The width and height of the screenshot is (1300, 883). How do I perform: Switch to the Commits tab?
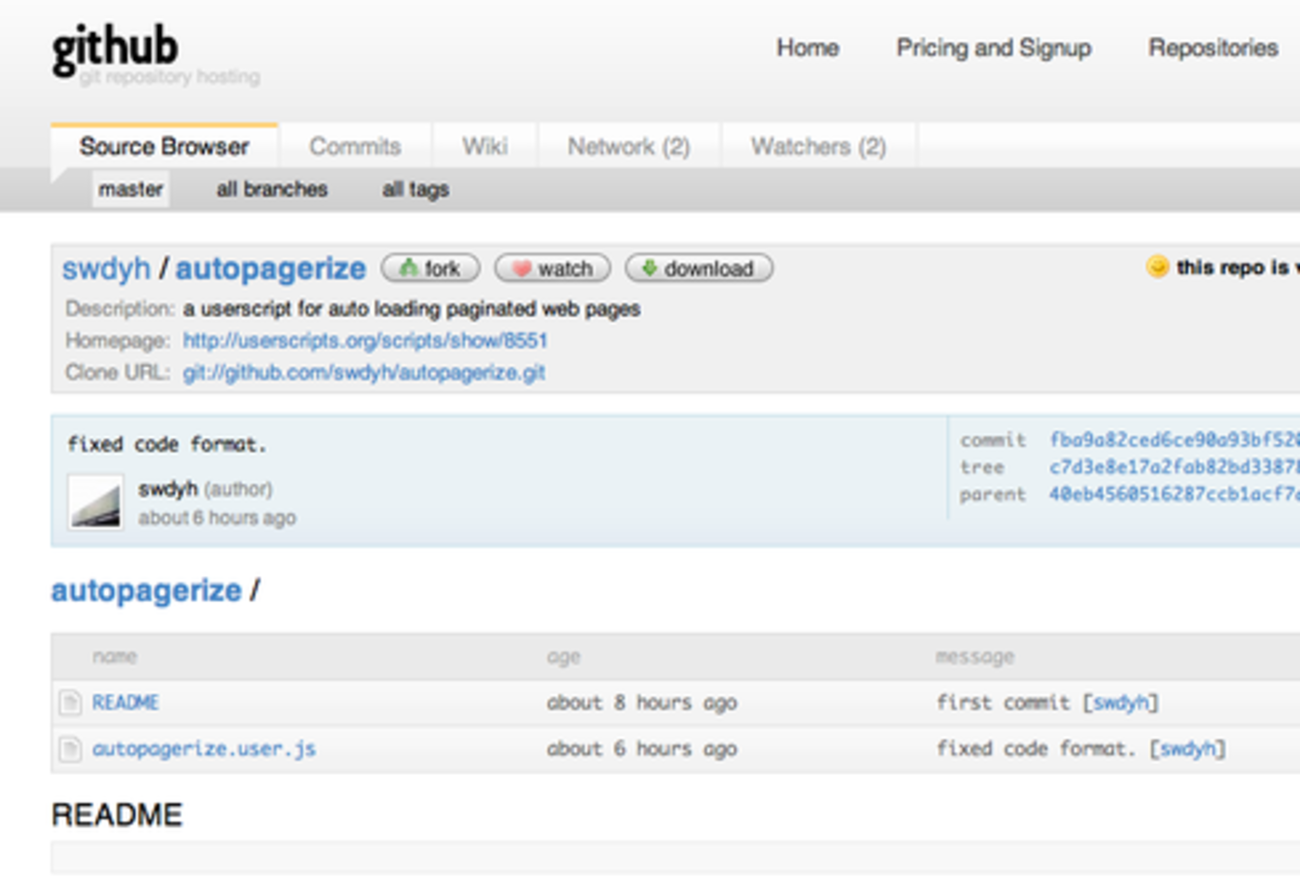click(x=355, y=147)
